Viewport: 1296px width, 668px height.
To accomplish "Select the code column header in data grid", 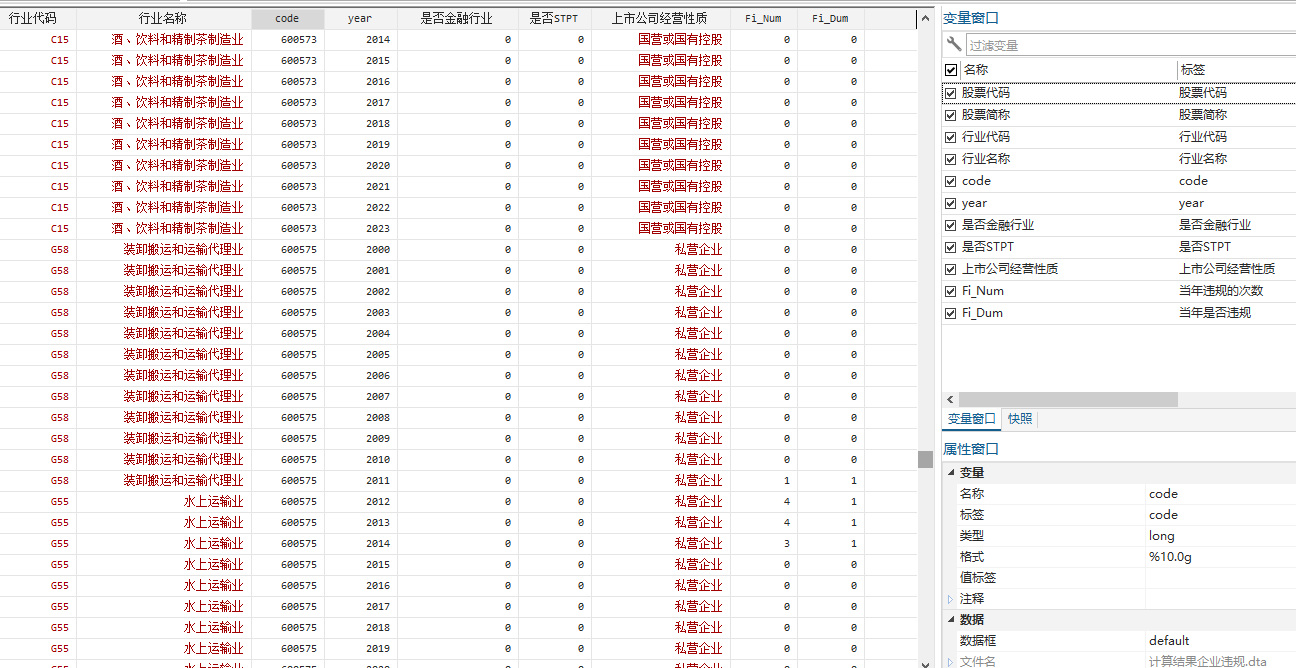I will (x=288, y=18).
